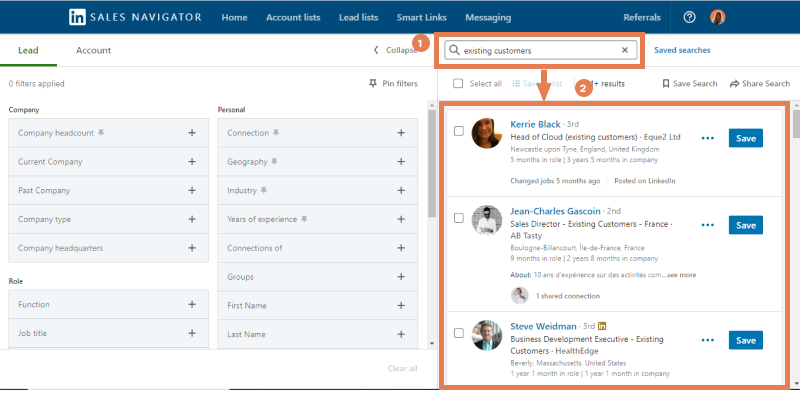
Task: Open the user profile avatar menu
Action: [x=718, y=17]
